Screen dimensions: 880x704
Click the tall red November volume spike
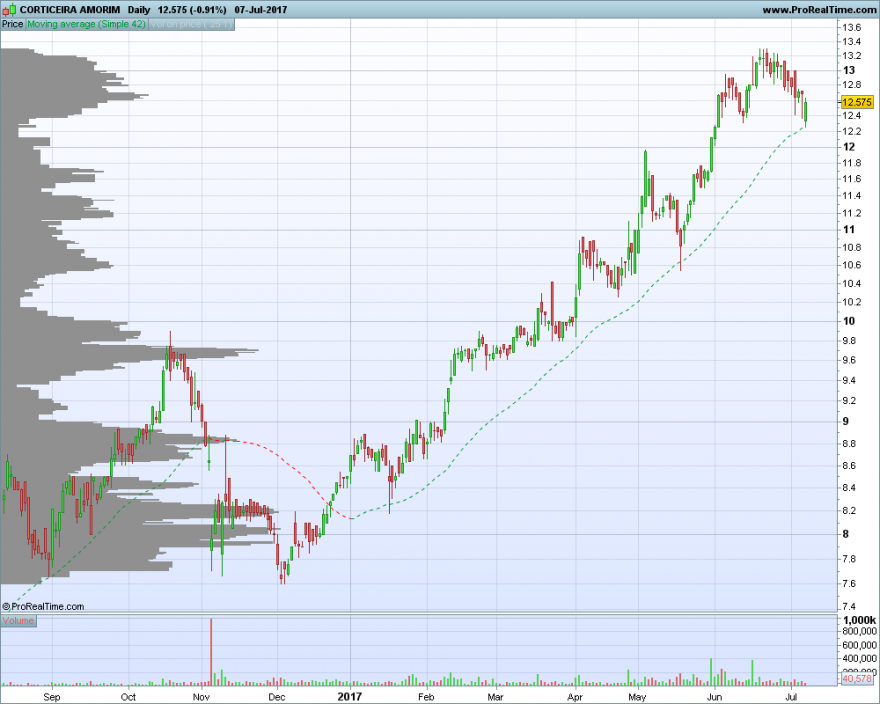pos(211,651)
